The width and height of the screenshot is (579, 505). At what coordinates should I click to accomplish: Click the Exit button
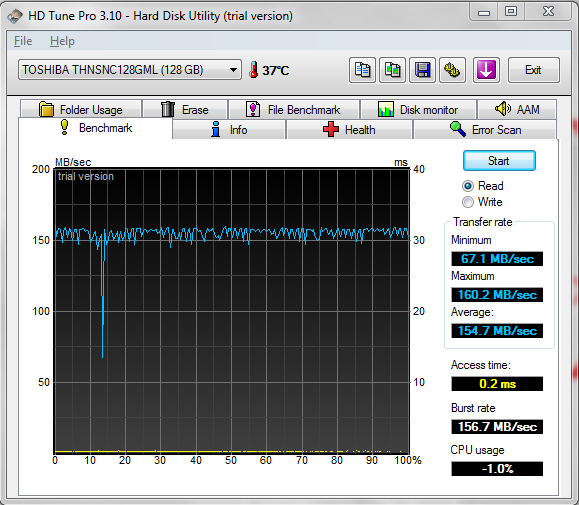(533, 70)
